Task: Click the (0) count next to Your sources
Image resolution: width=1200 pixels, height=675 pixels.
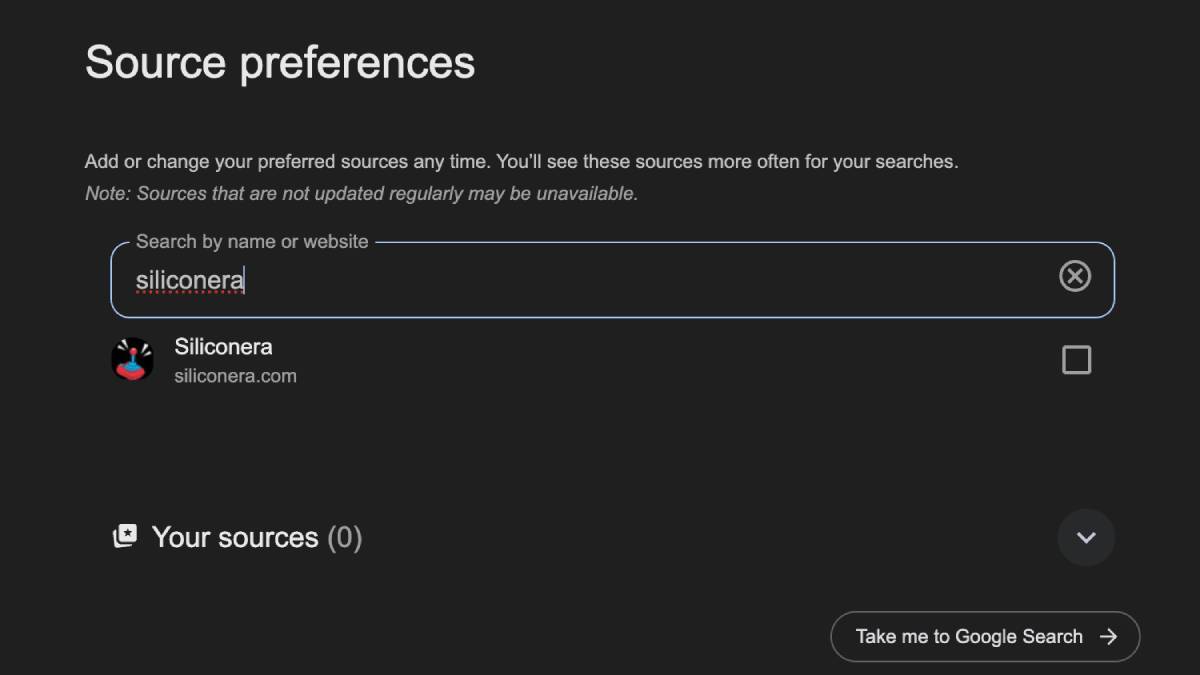Action: pyautogui.click(x=344, y=538)
